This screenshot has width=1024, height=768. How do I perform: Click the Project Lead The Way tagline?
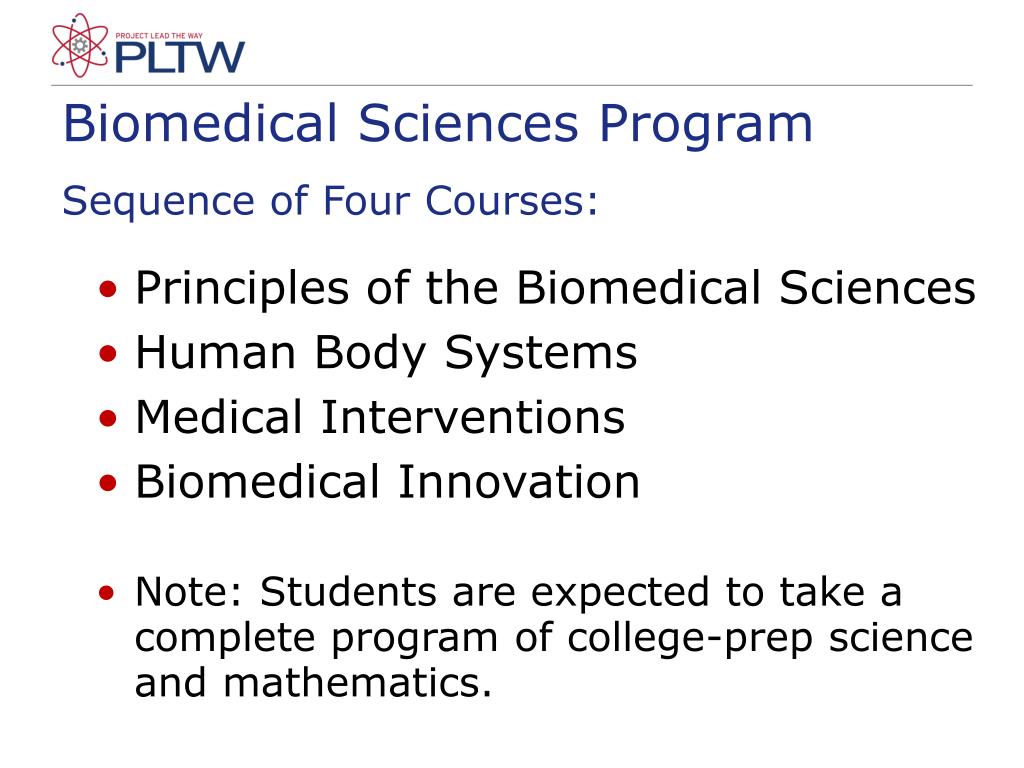(159, 35)
